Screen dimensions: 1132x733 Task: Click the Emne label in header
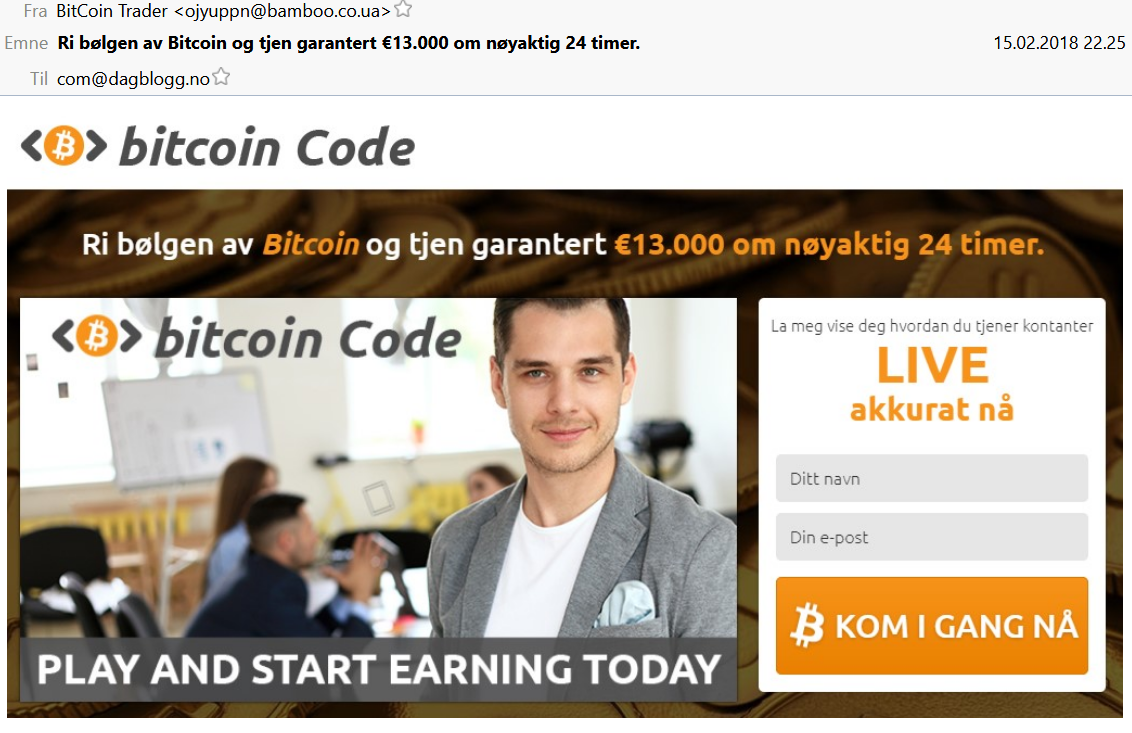click(26, 43)
